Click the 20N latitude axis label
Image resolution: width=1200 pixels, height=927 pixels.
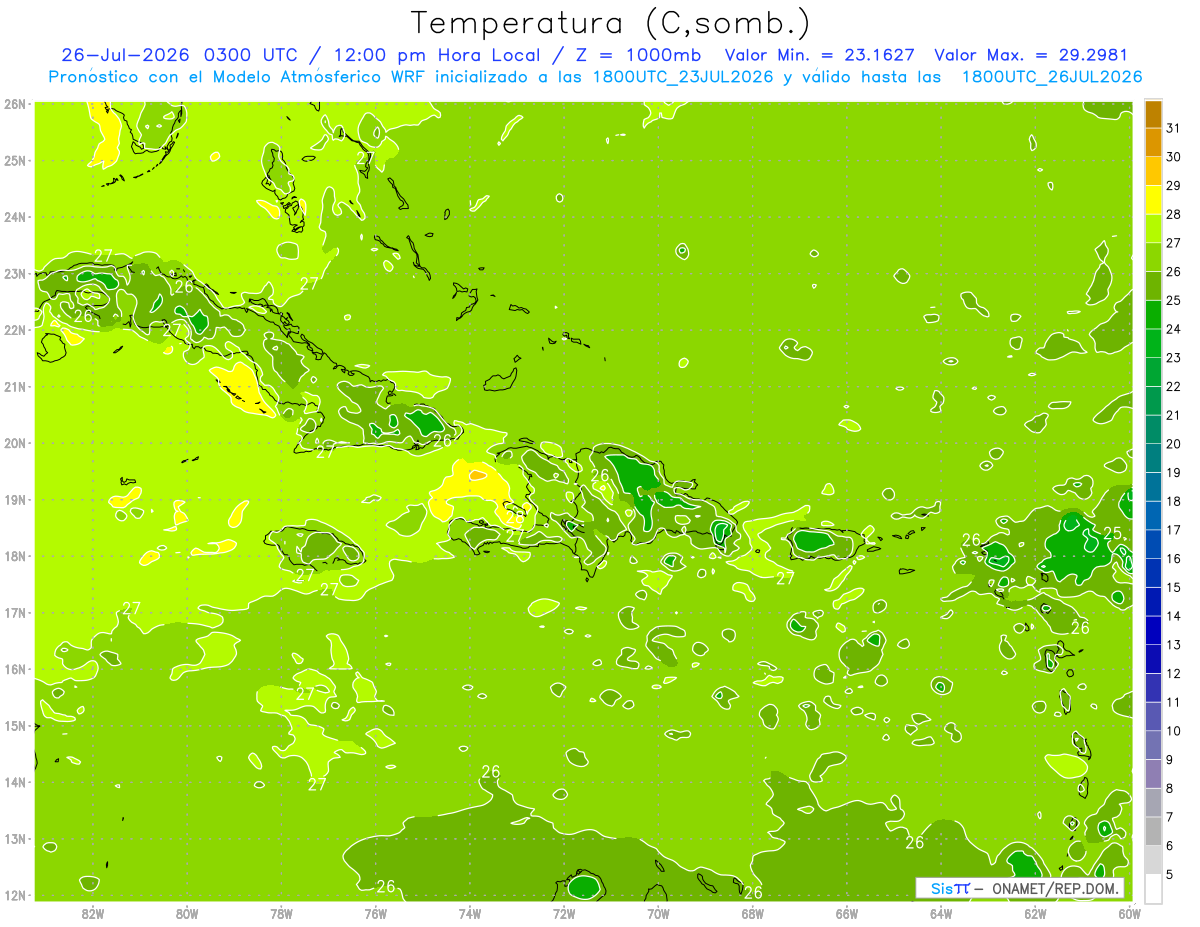[x=14, y=443]
